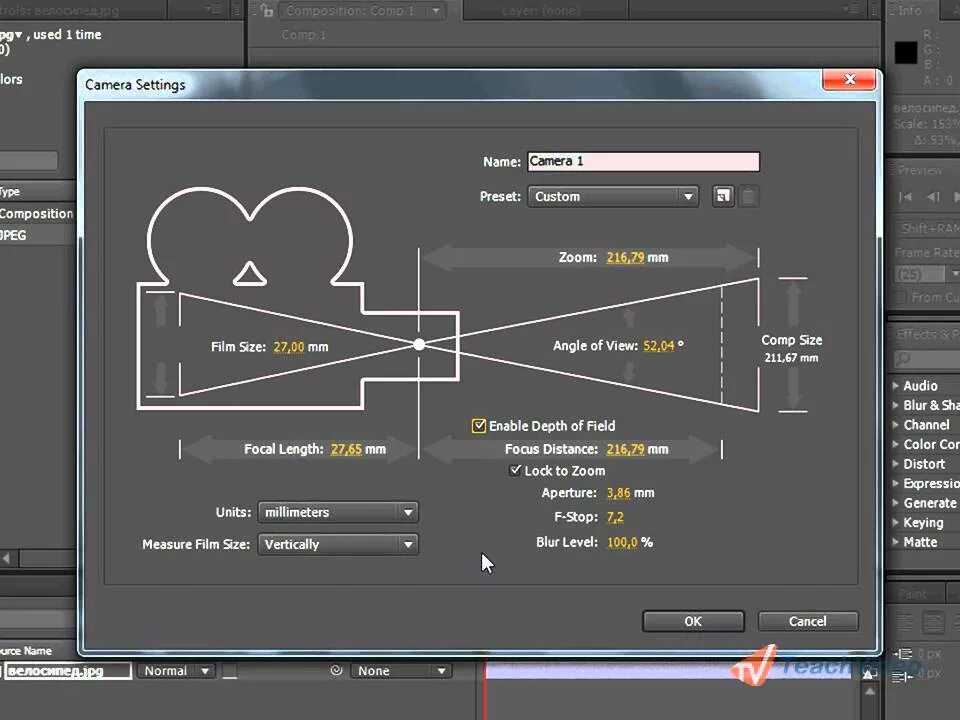The height and width of the screenshot is (720, 960).
Task: Select the Preview panel tab
Action: click(920, 170)
